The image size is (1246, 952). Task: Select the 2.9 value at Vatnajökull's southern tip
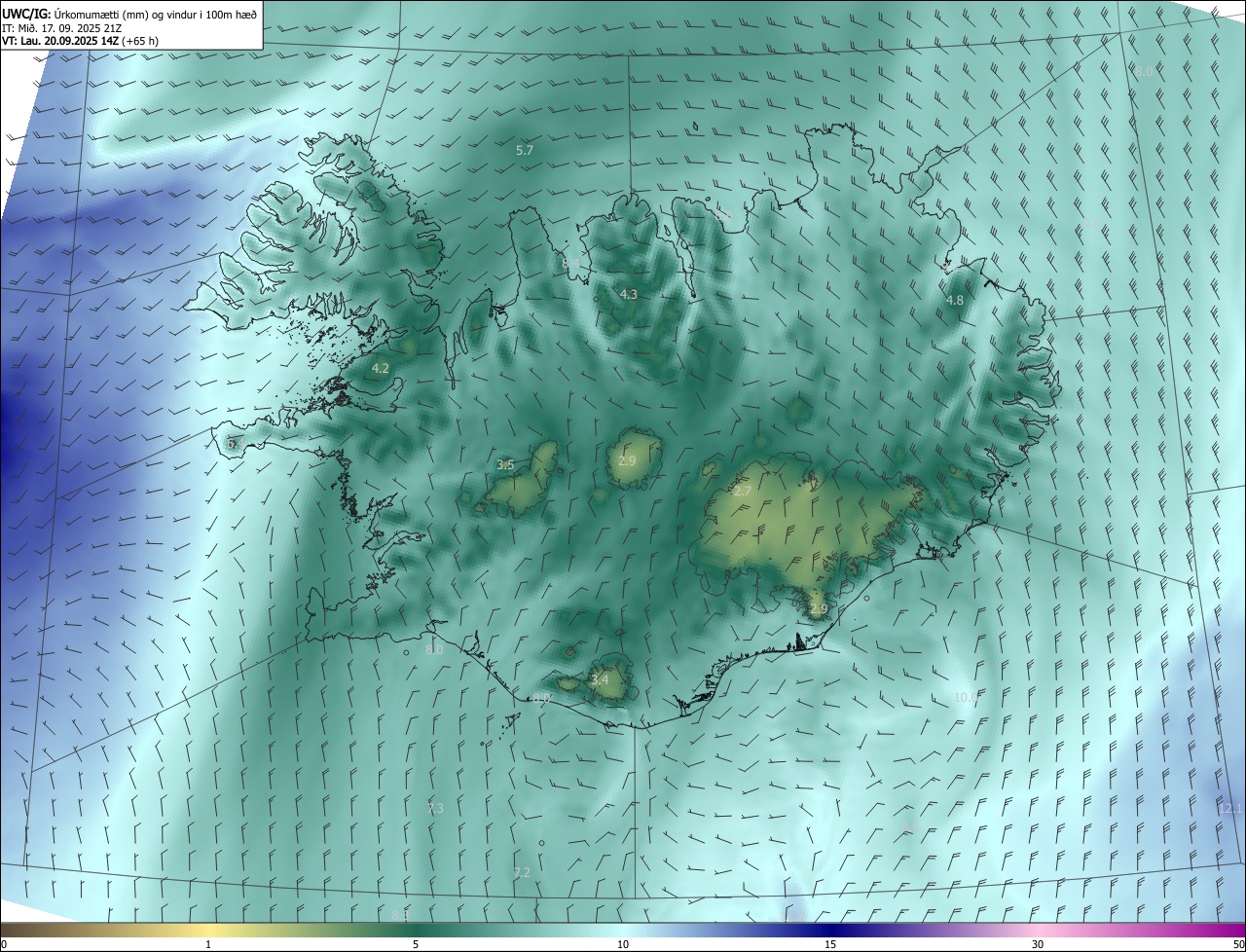(819, 609)
